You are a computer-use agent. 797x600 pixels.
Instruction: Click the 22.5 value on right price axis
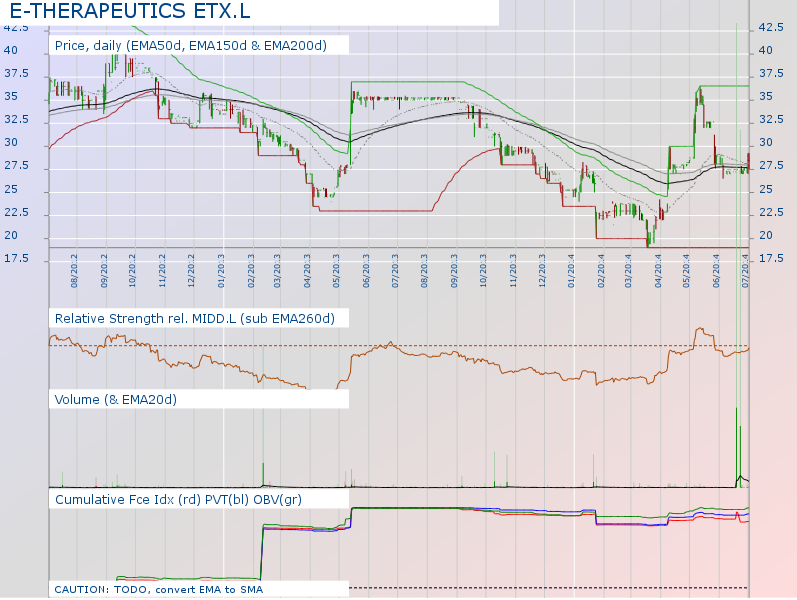(x=771, y=212)
